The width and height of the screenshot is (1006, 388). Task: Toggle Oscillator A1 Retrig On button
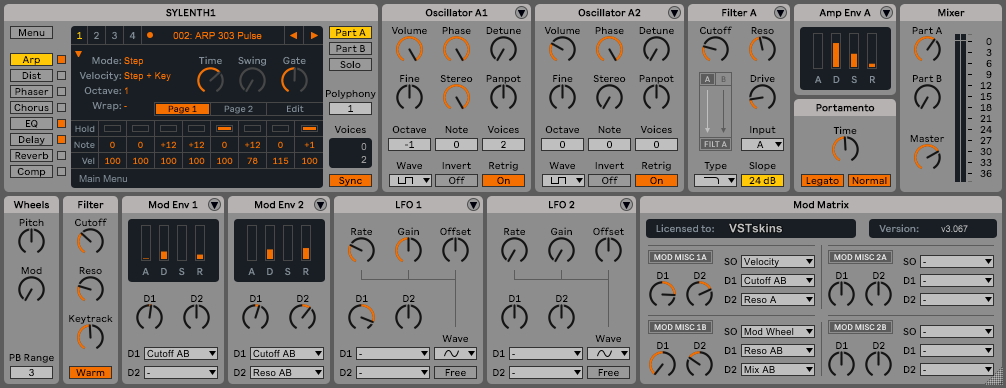[504, 181]
